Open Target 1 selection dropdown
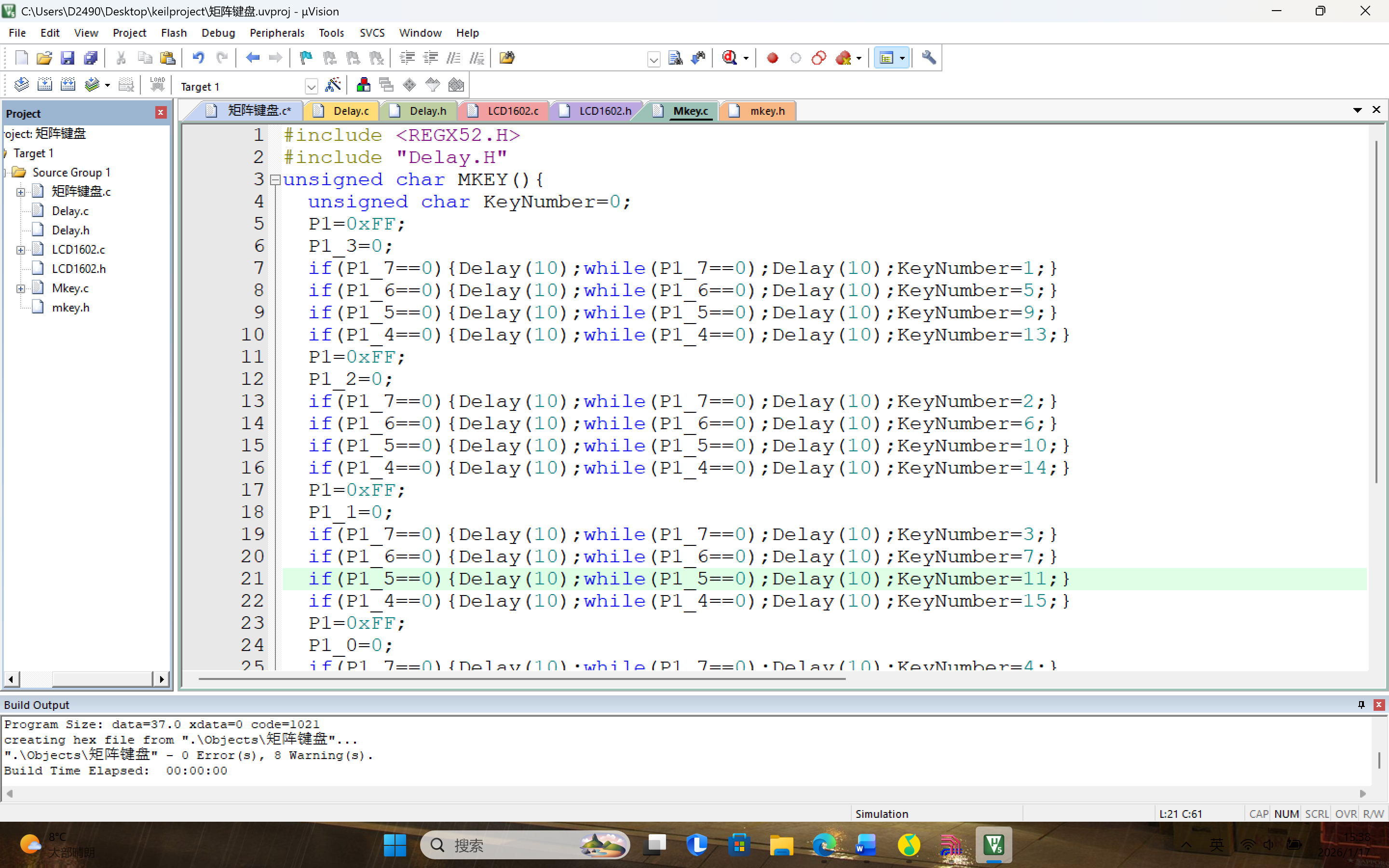 (x=311, y=87)
